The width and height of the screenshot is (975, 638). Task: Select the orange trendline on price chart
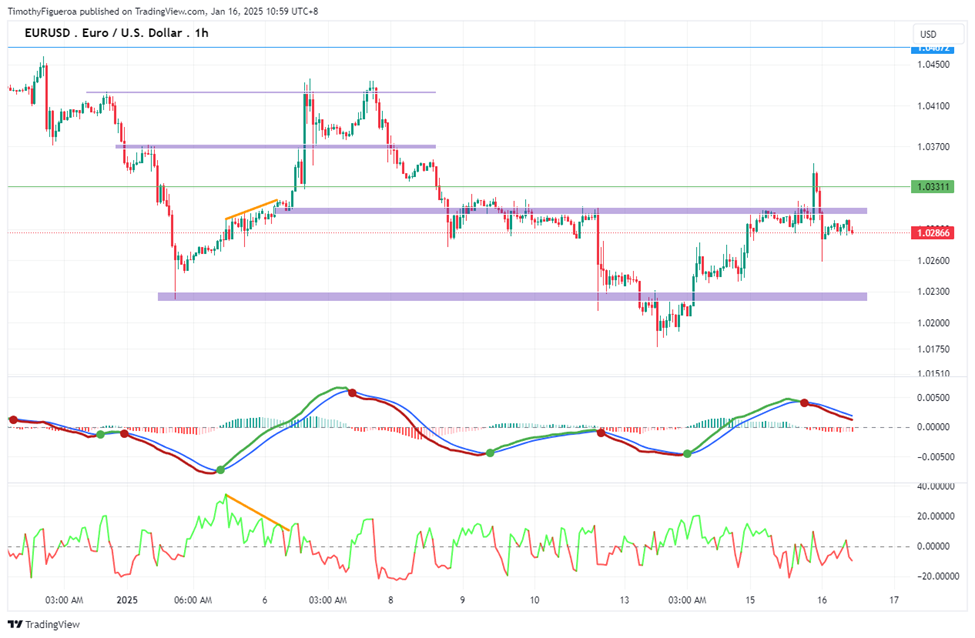coord(251,210)
